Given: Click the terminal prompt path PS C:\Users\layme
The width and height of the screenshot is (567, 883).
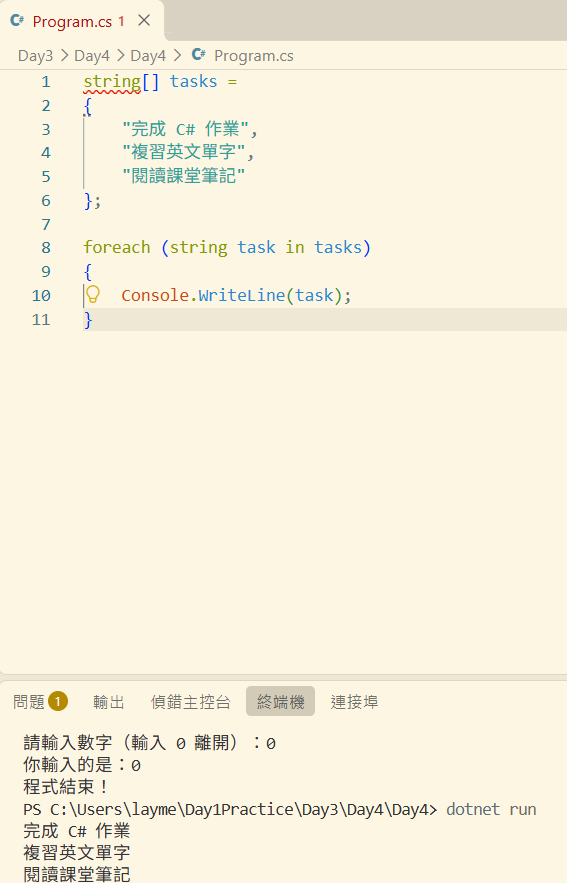Looking at the screenshot, I should pyautogui.click(x=101, y=809).
